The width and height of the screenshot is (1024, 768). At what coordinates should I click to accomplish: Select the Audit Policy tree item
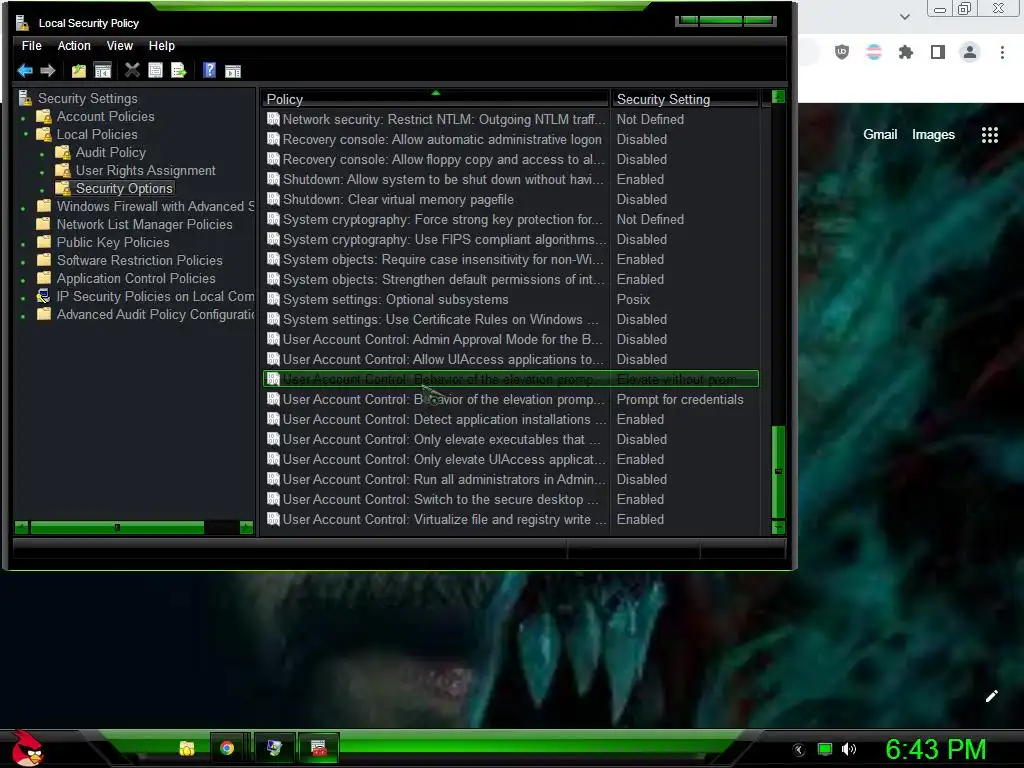pos(110,152)
